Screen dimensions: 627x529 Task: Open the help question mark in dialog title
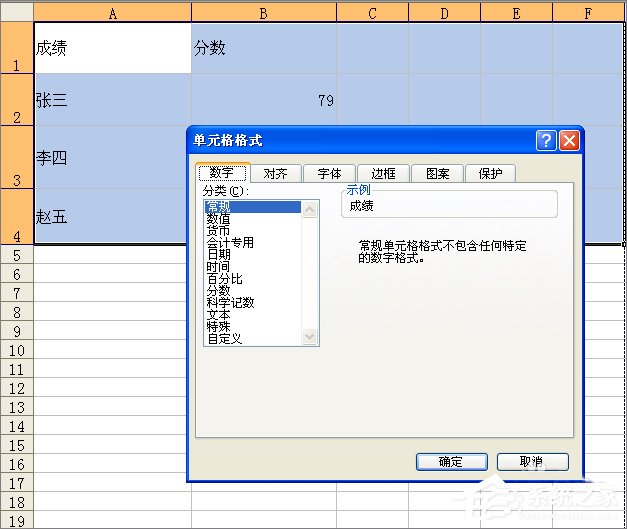tap(546, 140)
